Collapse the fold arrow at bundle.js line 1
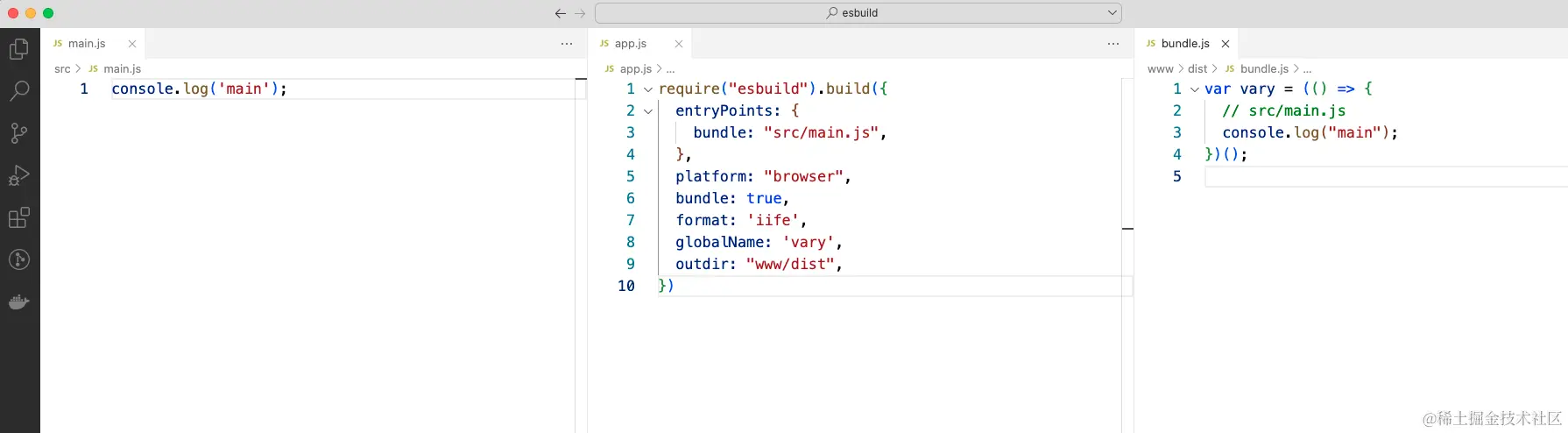The width and height of the screenshot is (1568, 433). click(x=1195, y=89)
